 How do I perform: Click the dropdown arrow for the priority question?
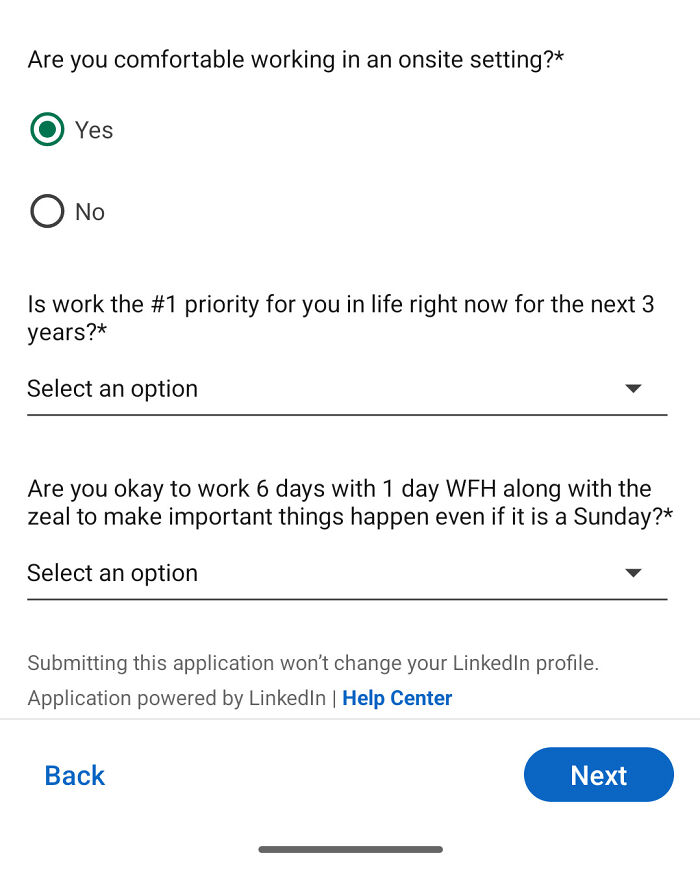coord(633,389)
